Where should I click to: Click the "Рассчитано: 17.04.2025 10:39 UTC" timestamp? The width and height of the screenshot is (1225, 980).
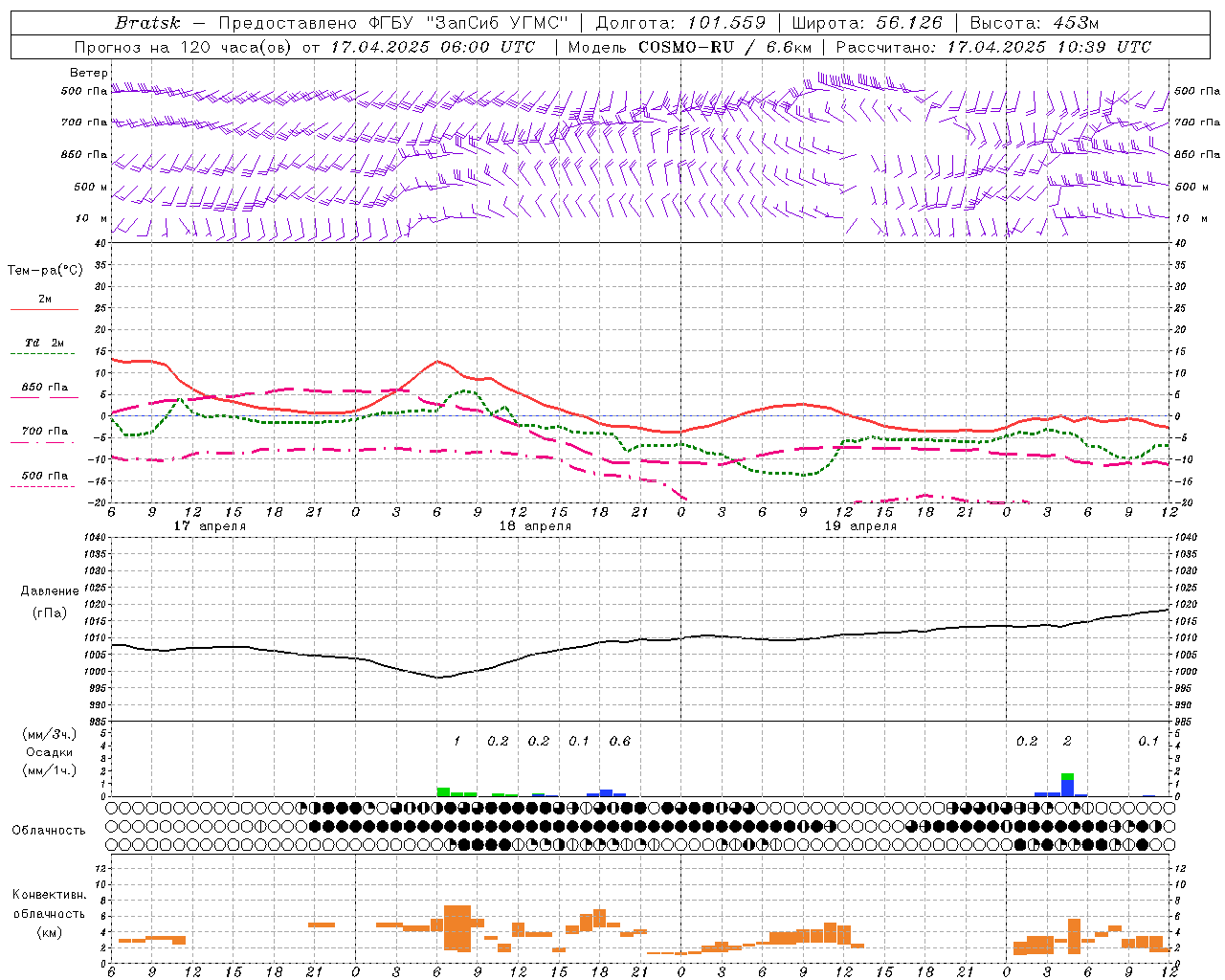pos(993,47)
